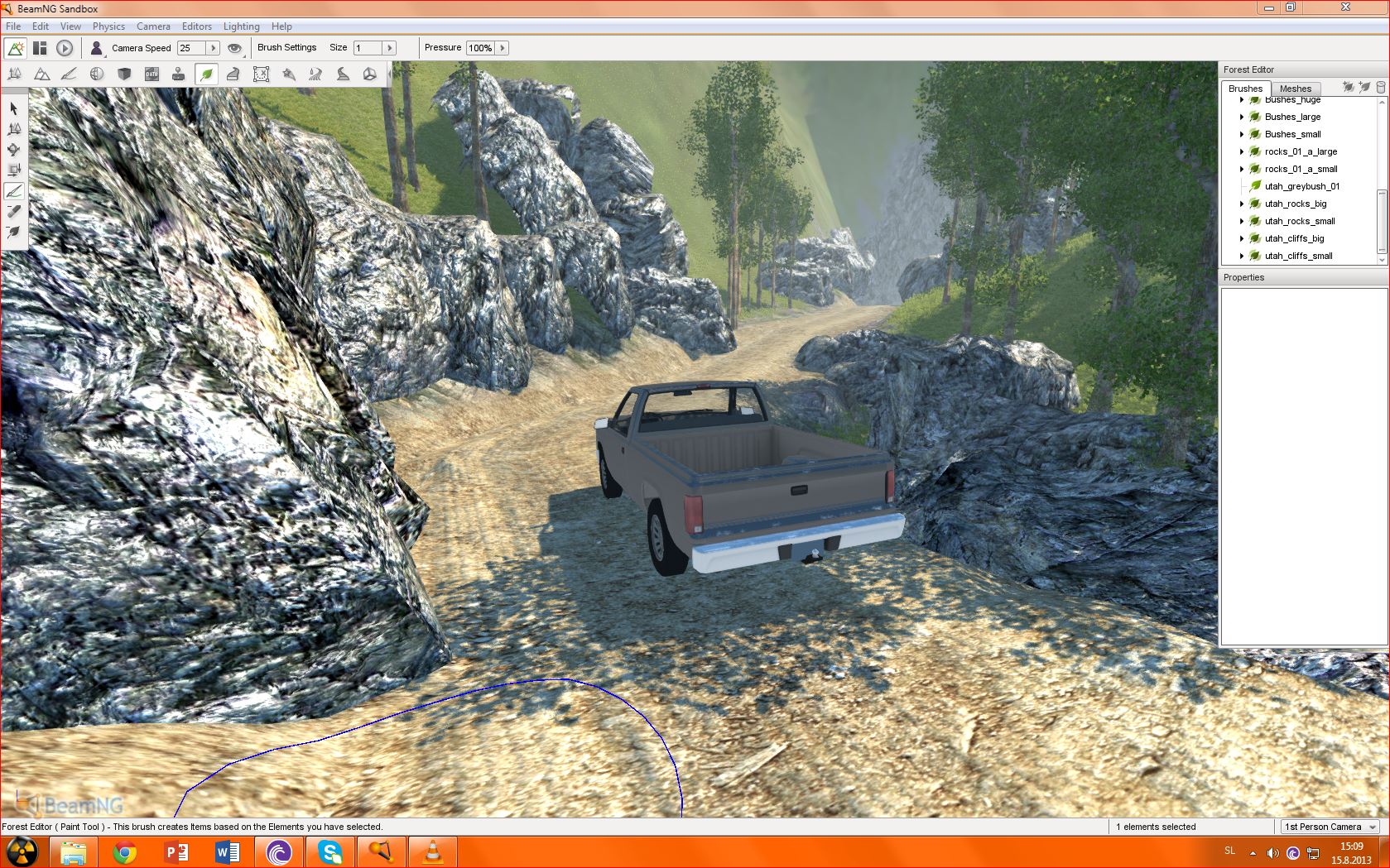The width and height of the screenshot is (1390, 868).
Task: Open the Decal Road Editor icon
Action: (343, 74)
